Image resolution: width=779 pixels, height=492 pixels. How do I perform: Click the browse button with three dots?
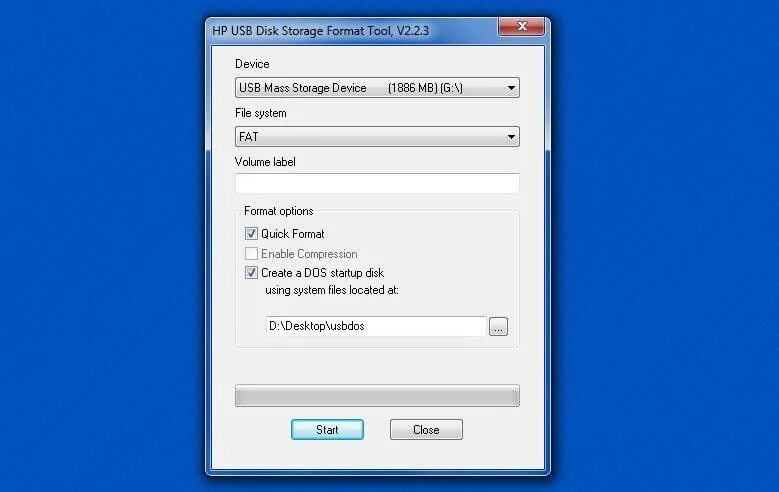(x=498, y=327)
